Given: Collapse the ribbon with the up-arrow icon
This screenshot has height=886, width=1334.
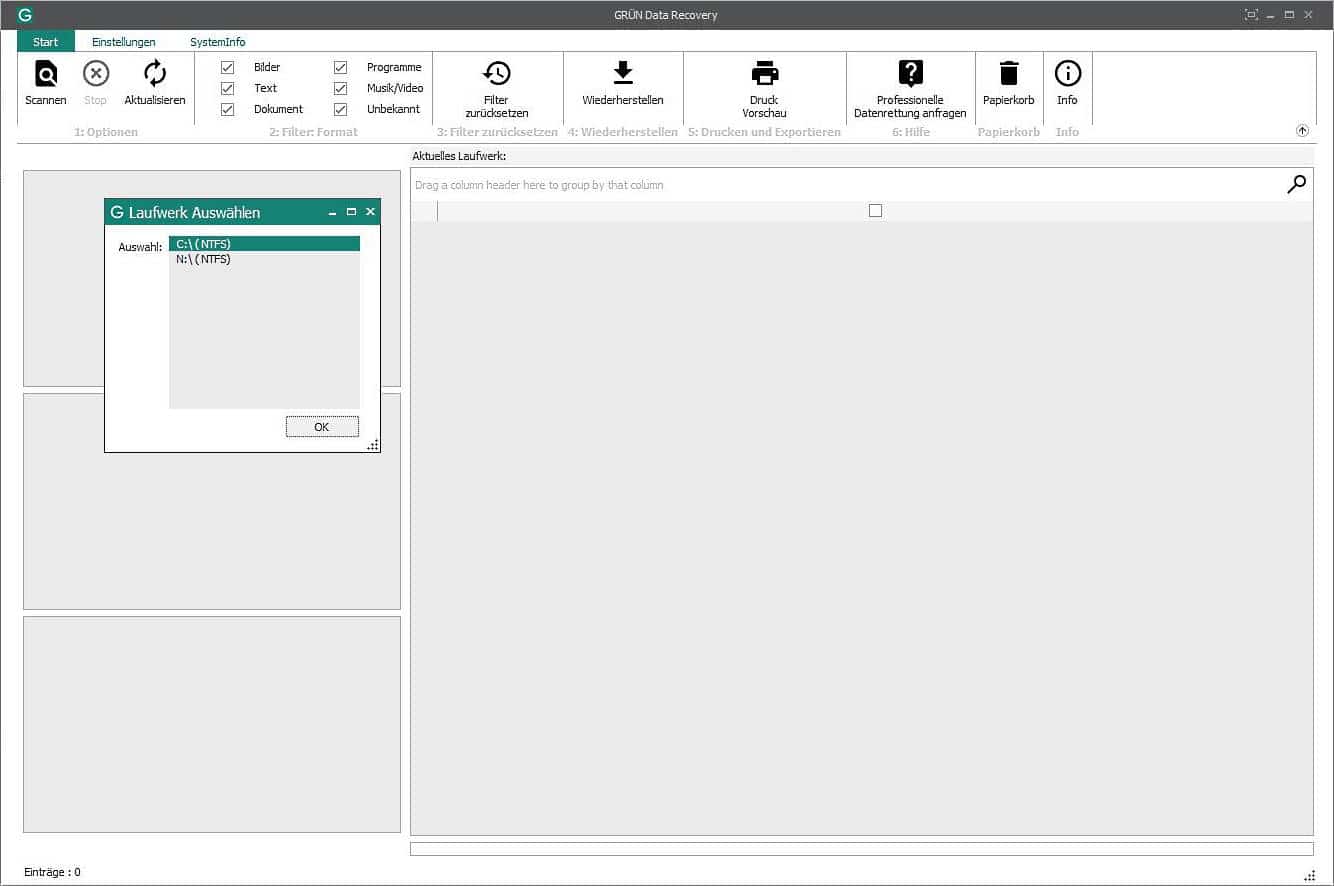Looking at the screenshot, I should pyautogui.click(x=1302, y=131).
